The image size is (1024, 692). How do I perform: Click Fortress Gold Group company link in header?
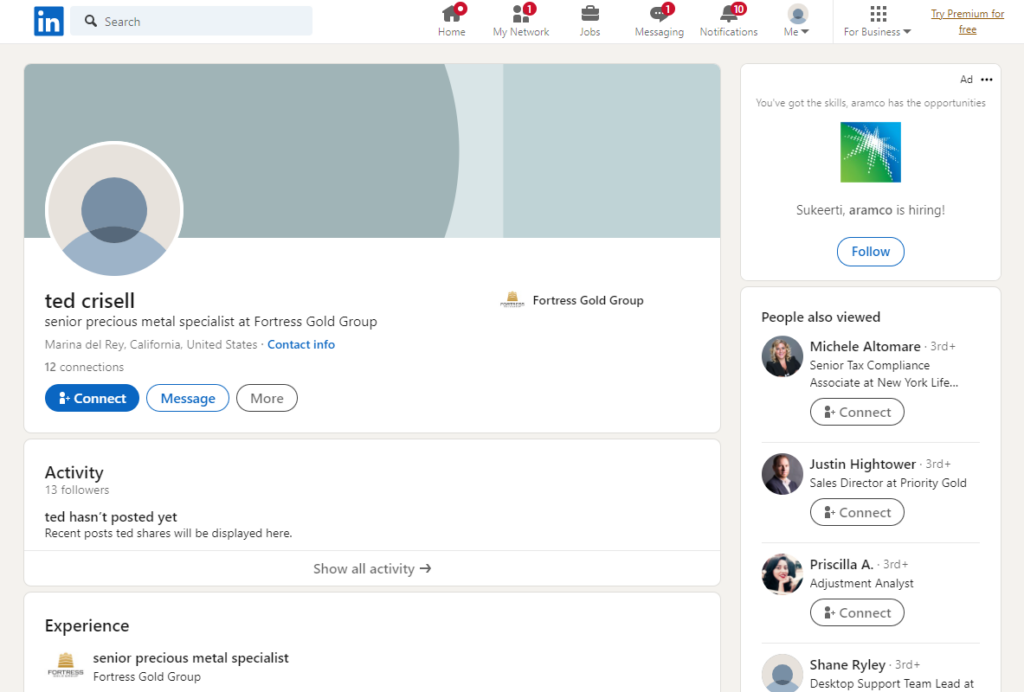(588, 300)
